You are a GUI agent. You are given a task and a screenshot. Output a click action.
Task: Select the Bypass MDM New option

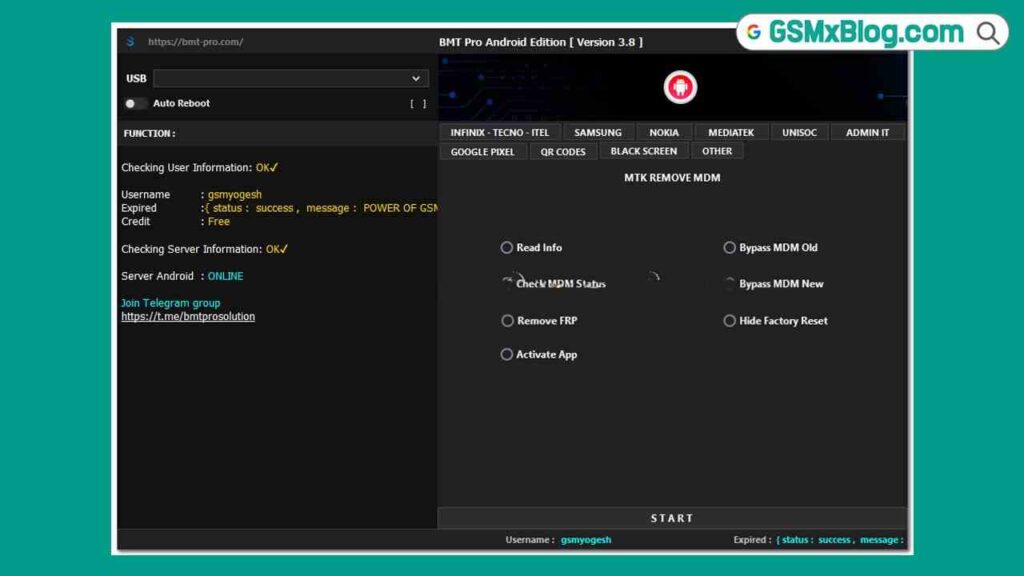773,283
